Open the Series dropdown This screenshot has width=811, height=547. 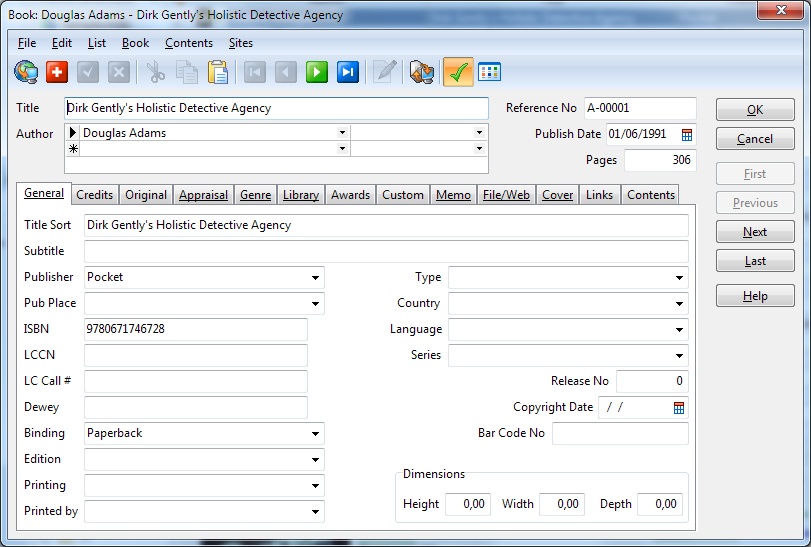coord(679,356)
